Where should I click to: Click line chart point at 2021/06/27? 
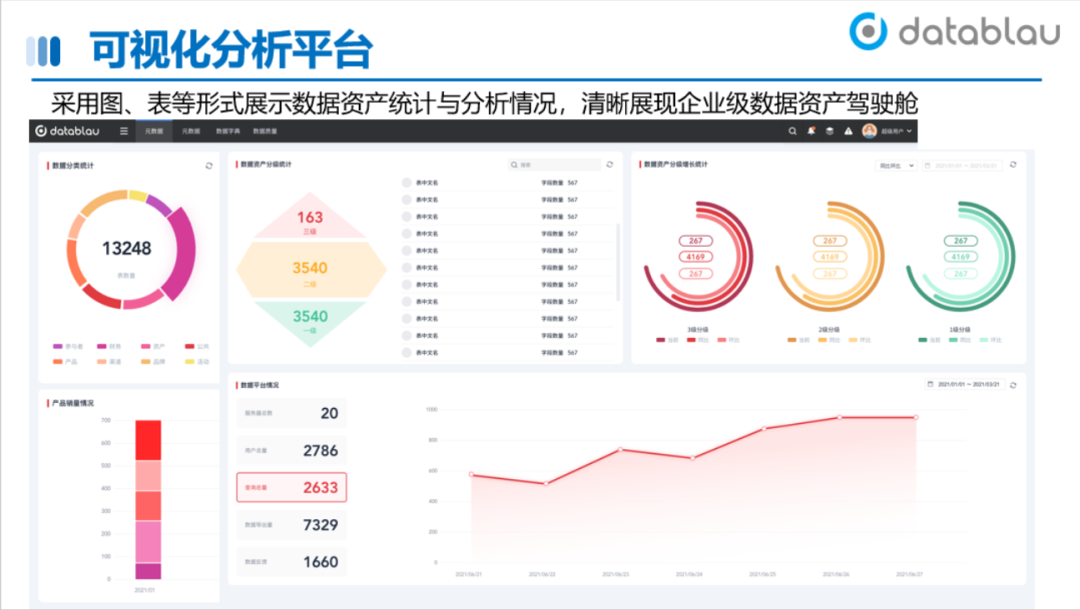point(916,417)
